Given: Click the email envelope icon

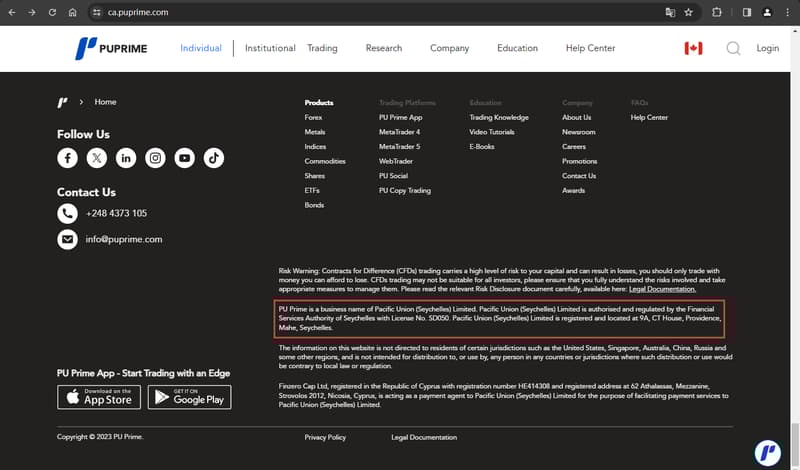Looking at the screenshot, I should point(67,239).
